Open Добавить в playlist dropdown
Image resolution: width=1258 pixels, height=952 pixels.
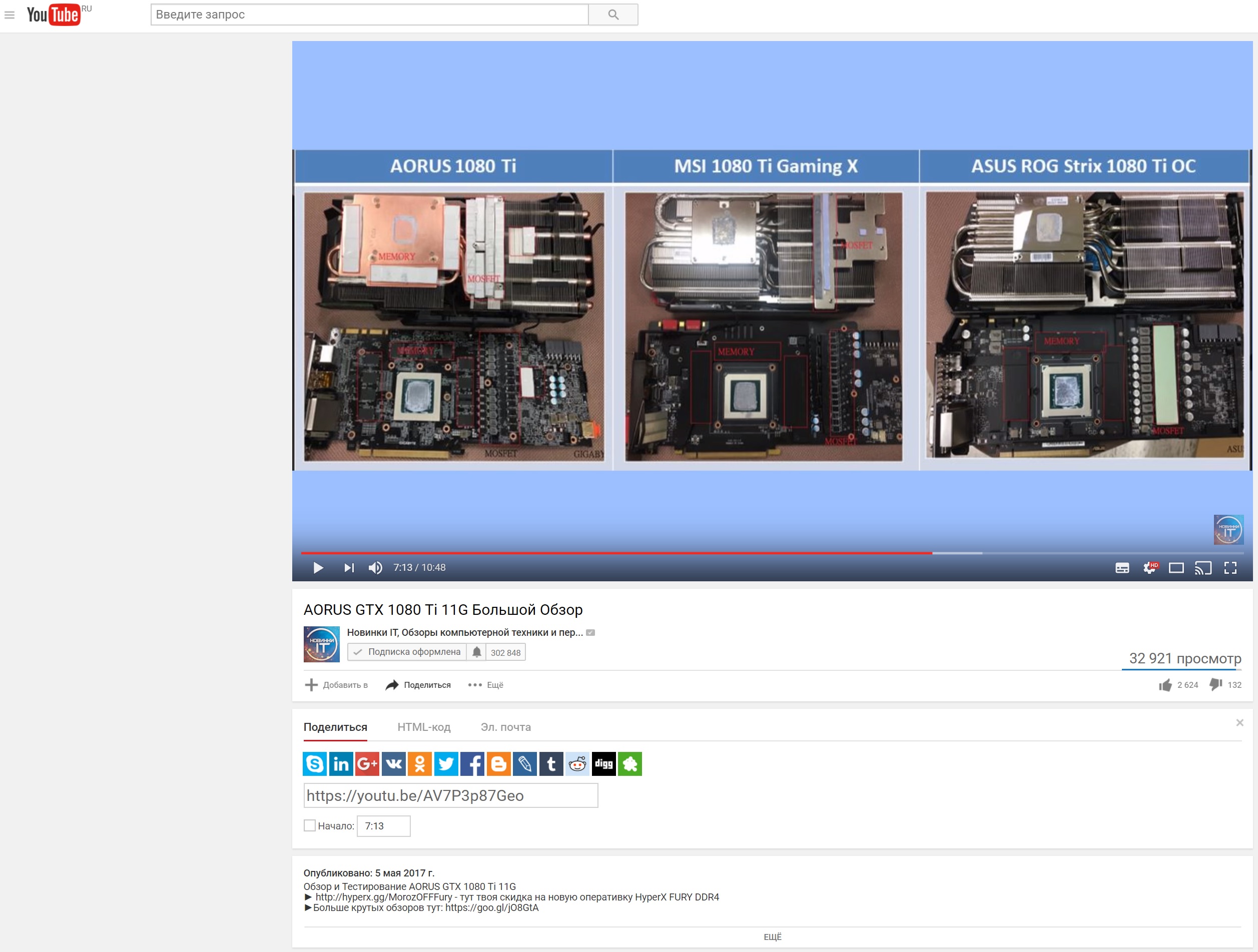point(336,685)
